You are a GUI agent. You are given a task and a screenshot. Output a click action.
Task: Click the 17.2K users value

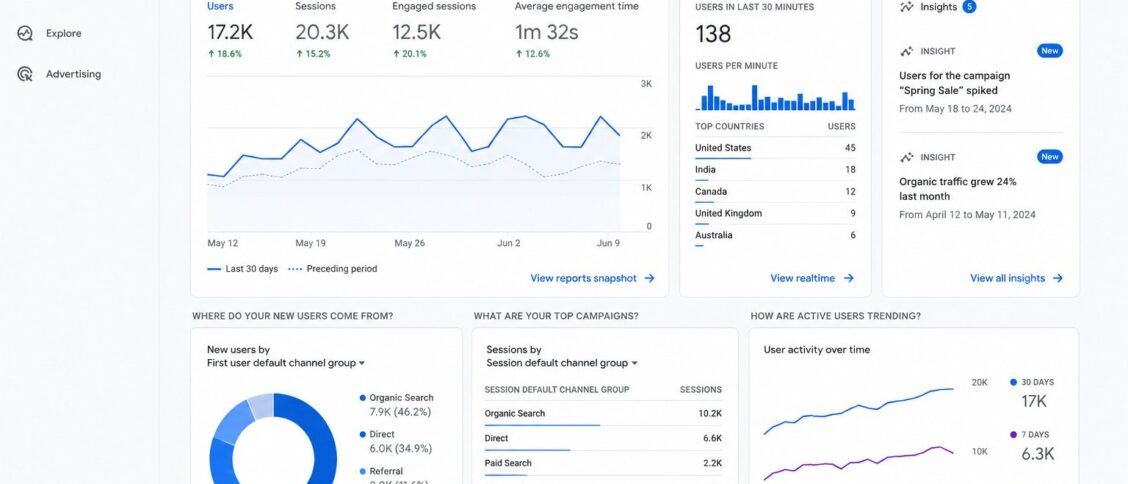coord(229,32)
